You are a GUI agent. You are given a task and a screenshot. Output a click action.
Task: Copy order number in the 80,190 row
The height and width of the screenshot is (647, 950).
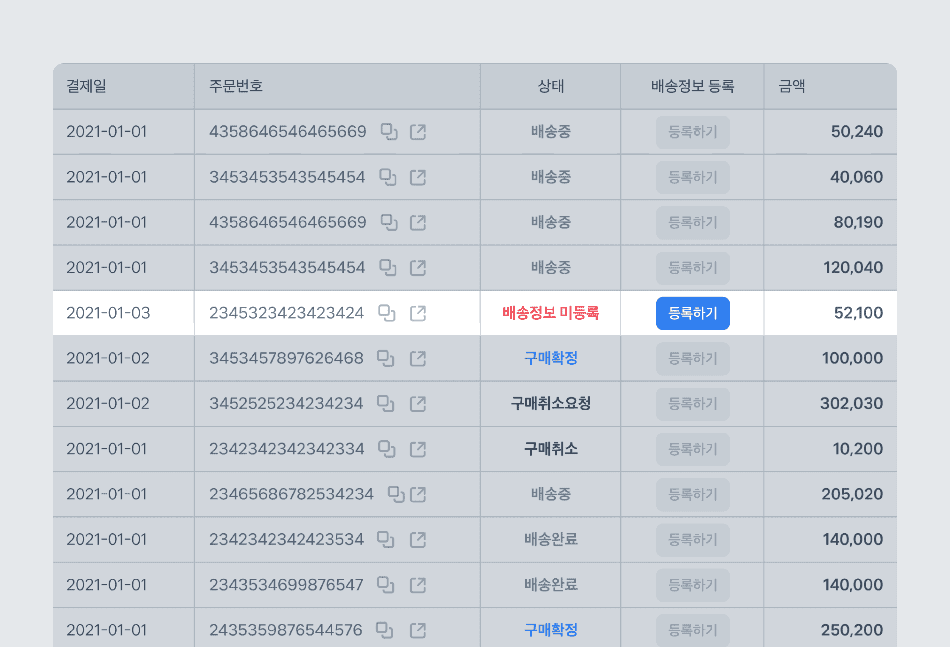(389, 222)
